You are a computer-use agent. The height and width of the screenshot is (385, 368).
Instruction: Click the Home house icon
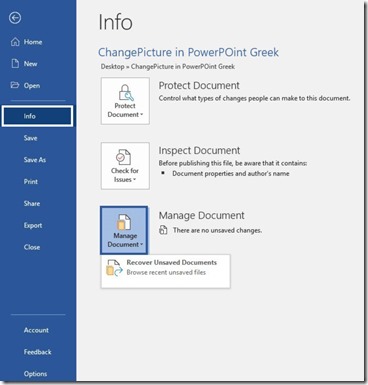point(15,42)
